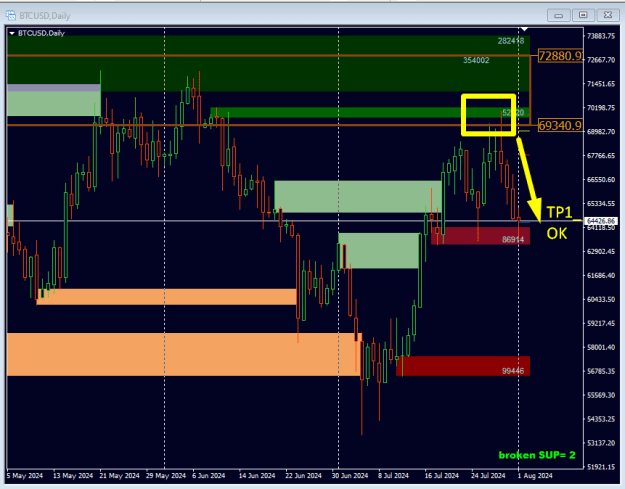Image resolution: width=625 pixels, height=489 pixels.
Task: Select the gray horizontal current price line
Action: [x=295, y=221]
